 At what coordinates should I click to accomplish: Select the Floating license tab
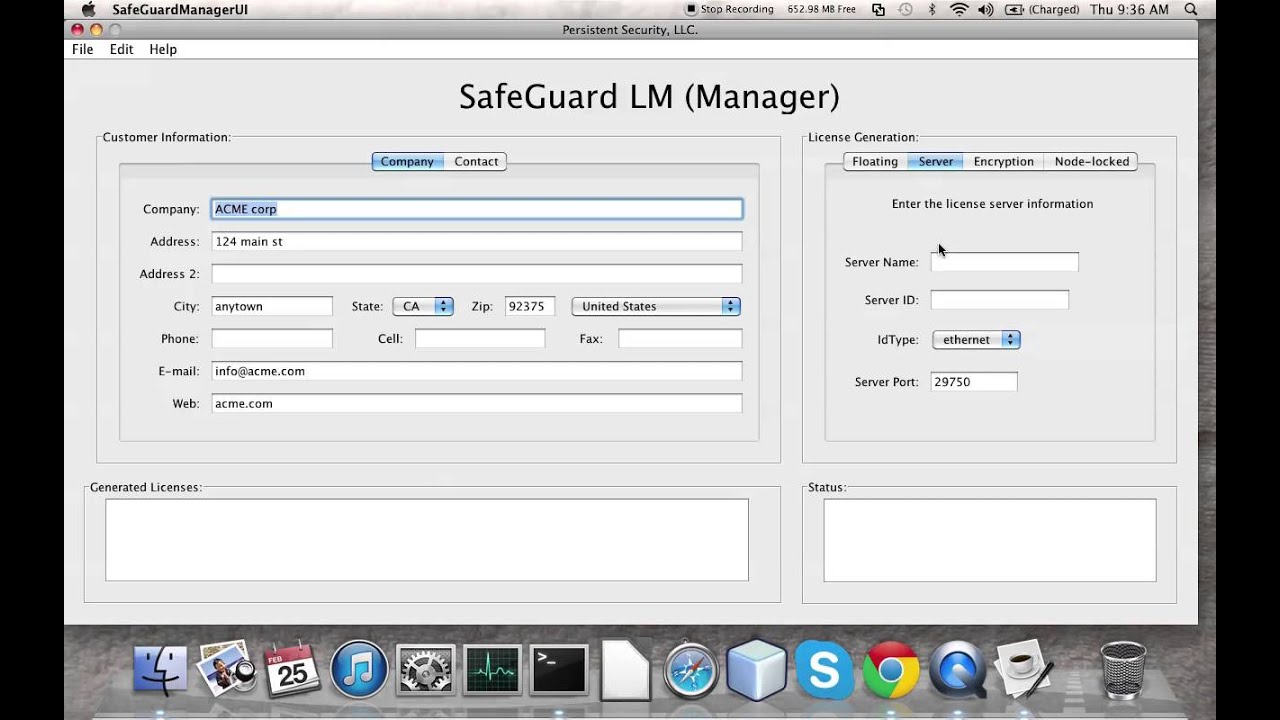tap(875, 161)
